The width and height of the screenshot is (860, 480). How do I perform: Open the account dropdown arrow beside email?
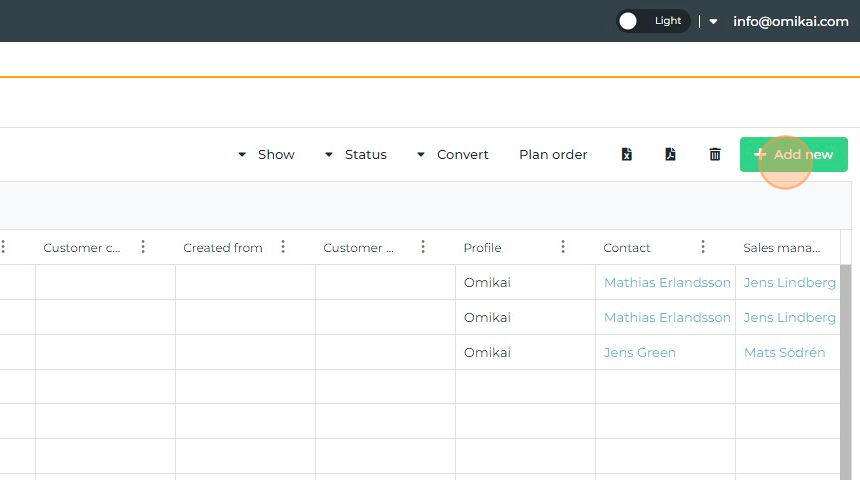pos(713,21)
